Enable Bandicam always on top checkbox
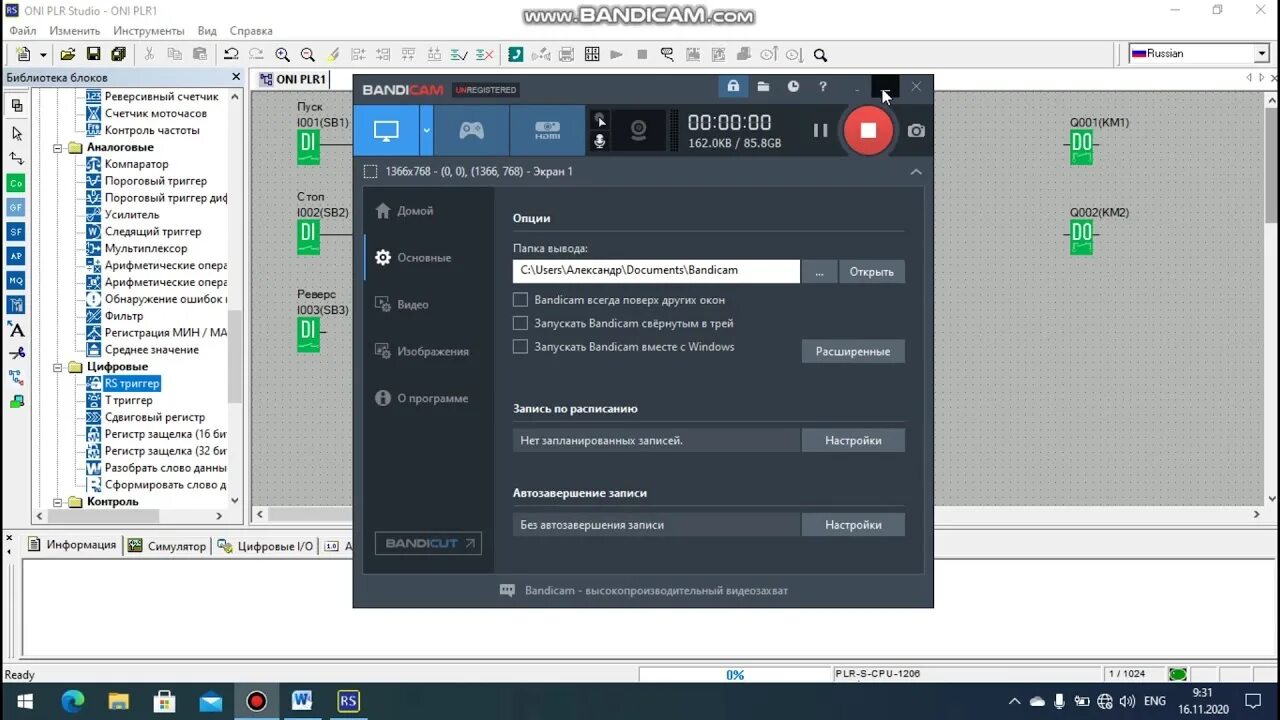 (520, 300)
